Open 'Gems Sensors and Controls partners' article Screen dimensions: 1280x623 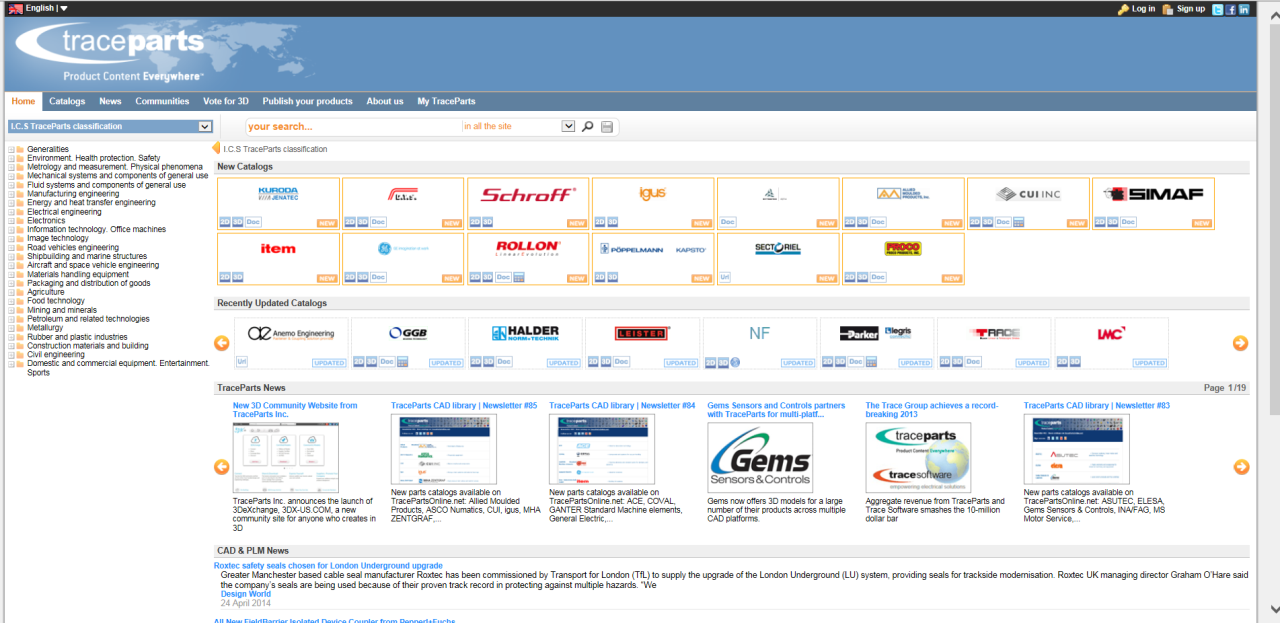coord(776,410)
